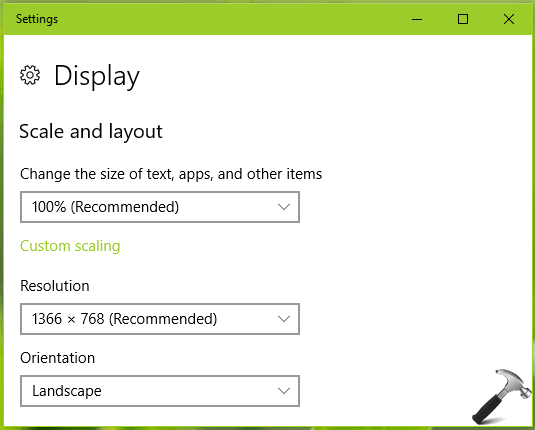Close the Settings window
This screenshot has height=430, width=535.
(509, 19)
